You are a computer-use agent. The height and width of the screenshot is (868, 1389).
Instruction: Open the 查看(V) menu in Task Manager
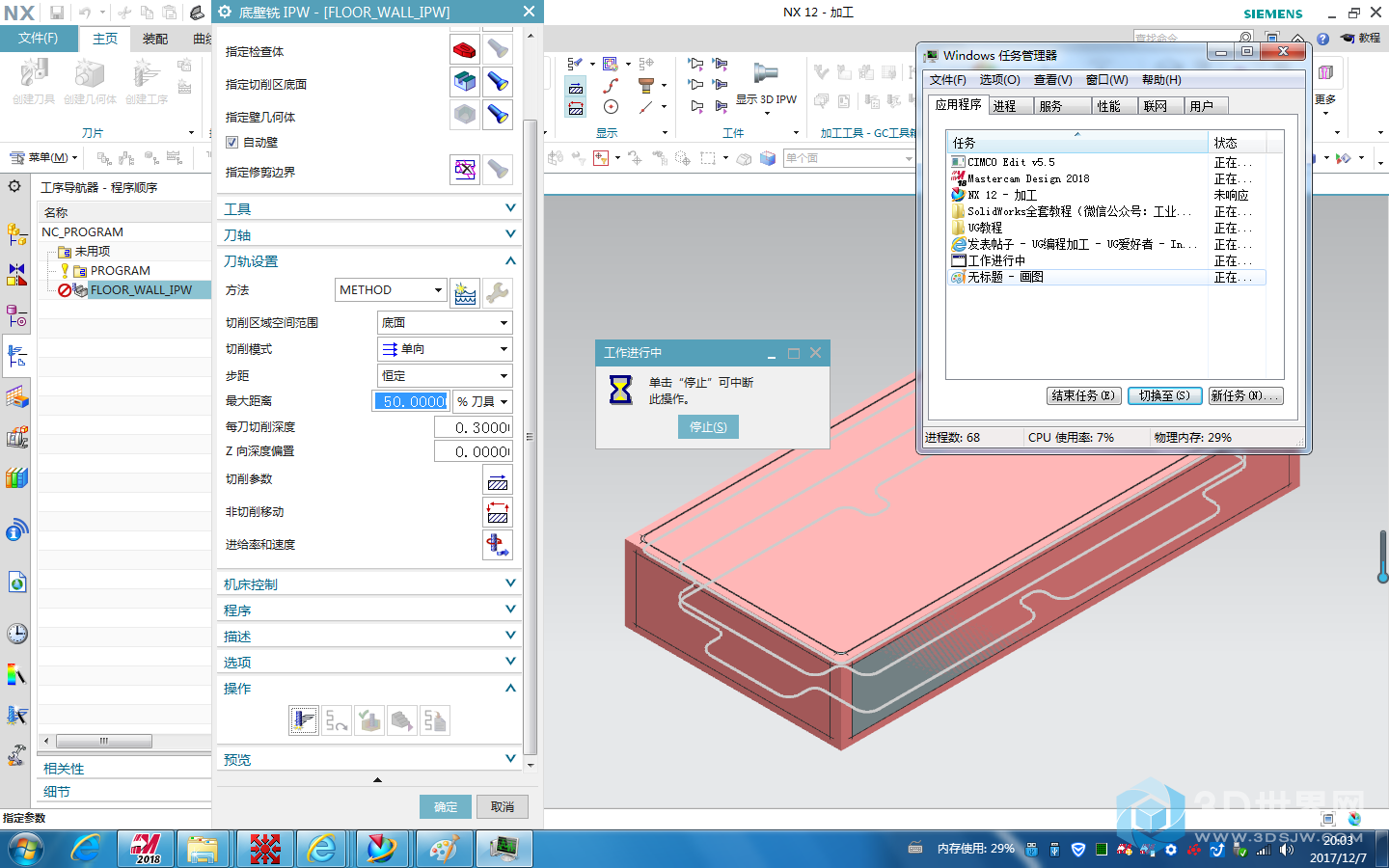pyautogui.click(x=1052, y=80)
